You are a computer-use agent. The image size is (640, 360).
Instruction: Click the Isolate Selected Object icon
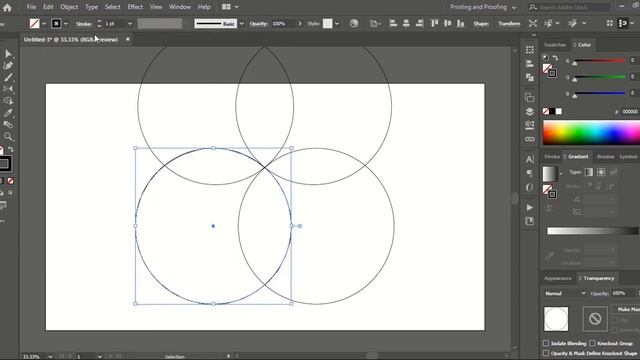pos(533,23)
